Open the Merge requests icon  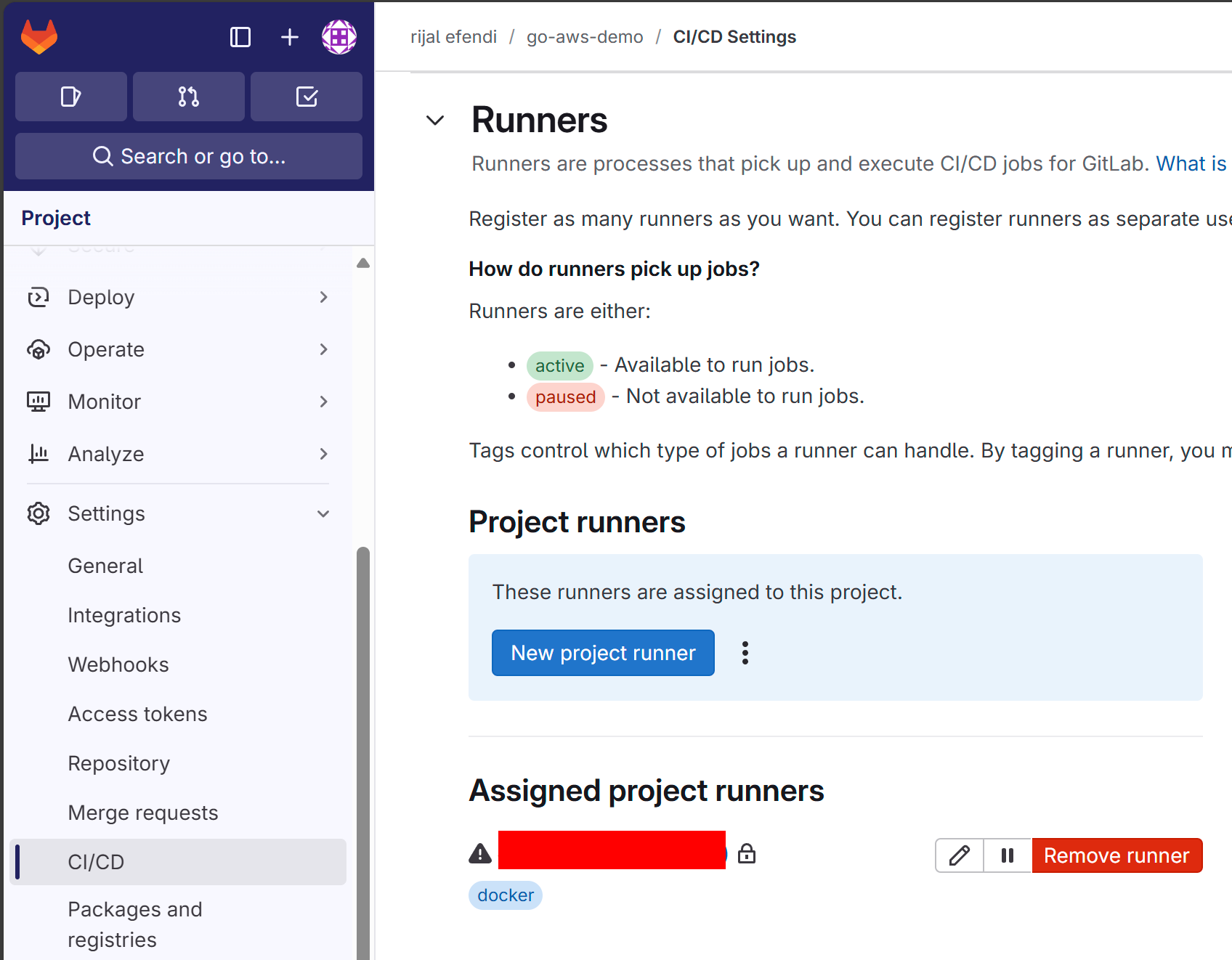coord(188,97)
